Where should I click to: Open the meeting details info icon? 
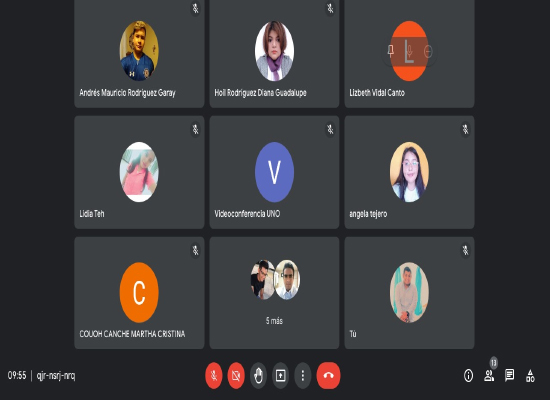pyautogui.click(x=468, y=375)
